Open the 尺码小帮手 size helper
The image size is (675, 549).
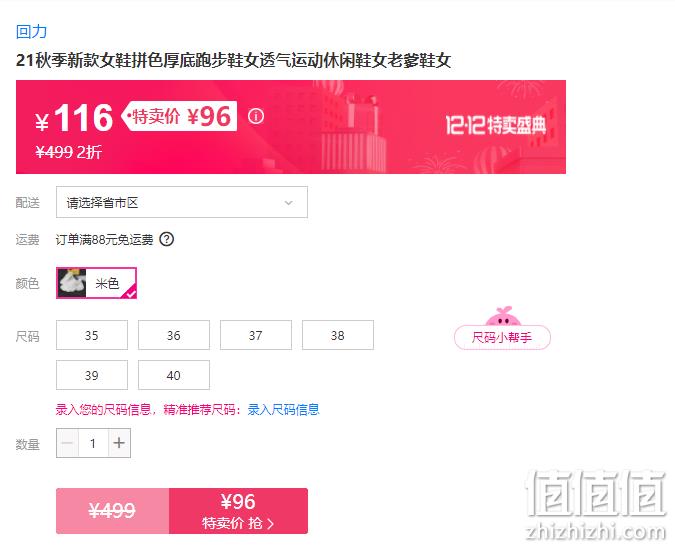point(502,337)
